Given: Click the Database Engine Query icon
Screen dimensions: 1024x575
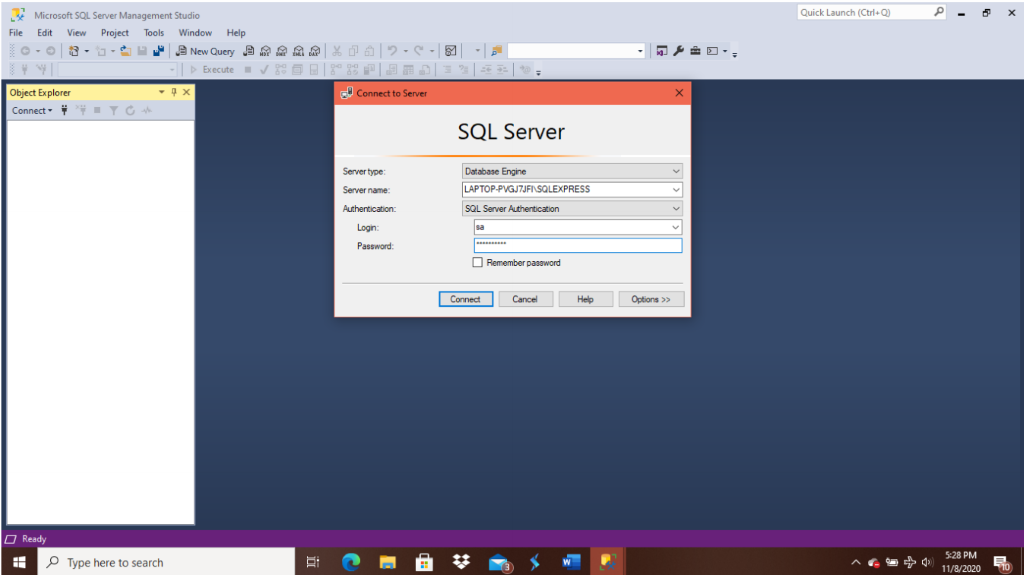Looking at the screenshot, I should [x=249, y=51].
